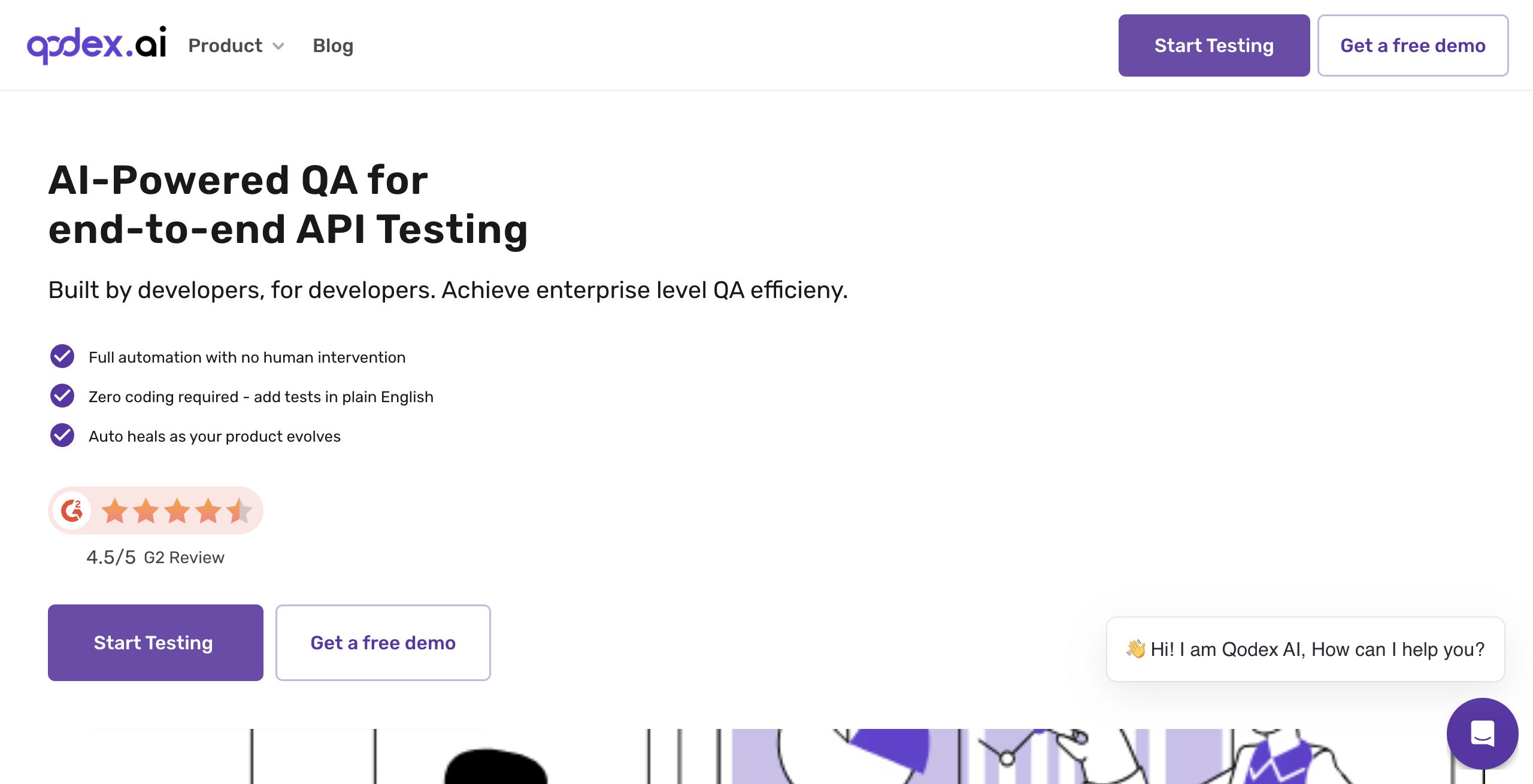Click the checkmark beside auto heals bullet

62,435
